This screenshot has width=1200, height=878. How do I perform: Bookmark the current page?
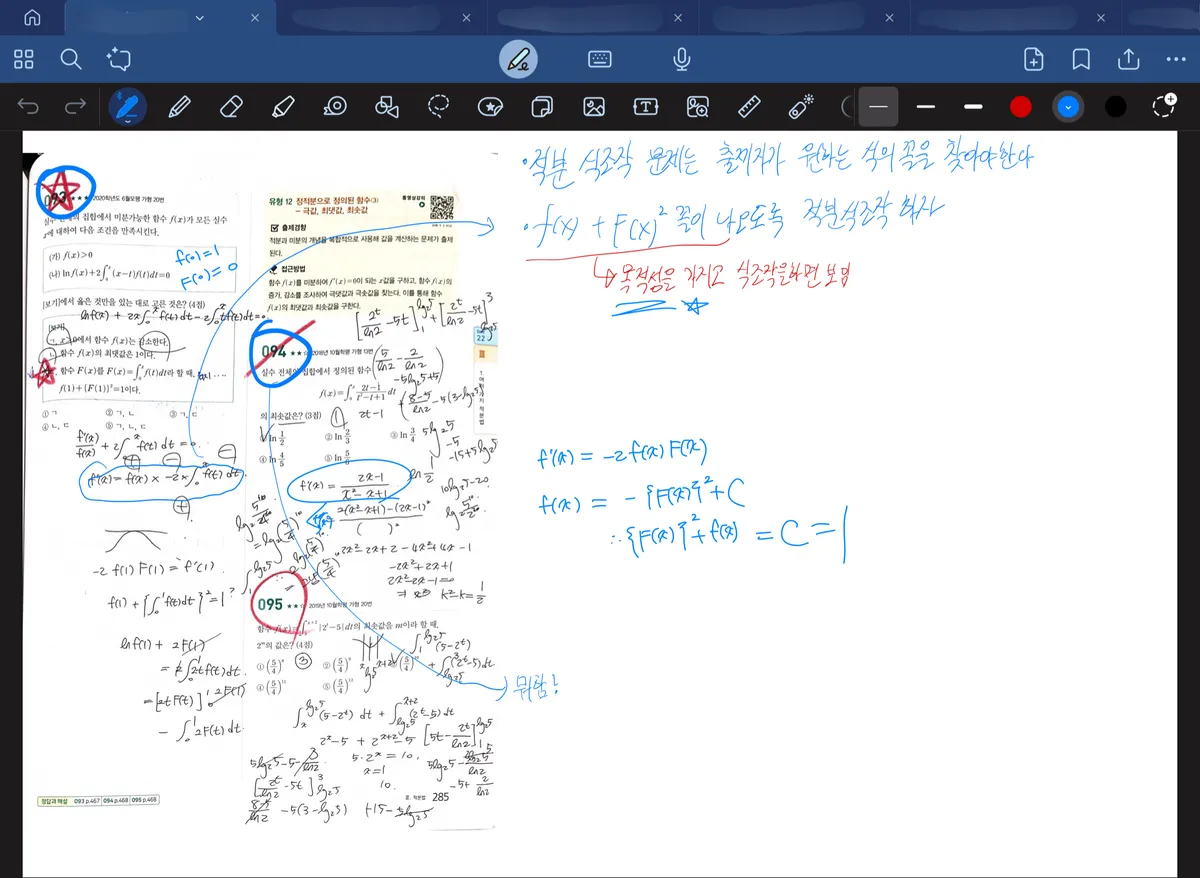pyautogui.click(x=1081, y=60)
